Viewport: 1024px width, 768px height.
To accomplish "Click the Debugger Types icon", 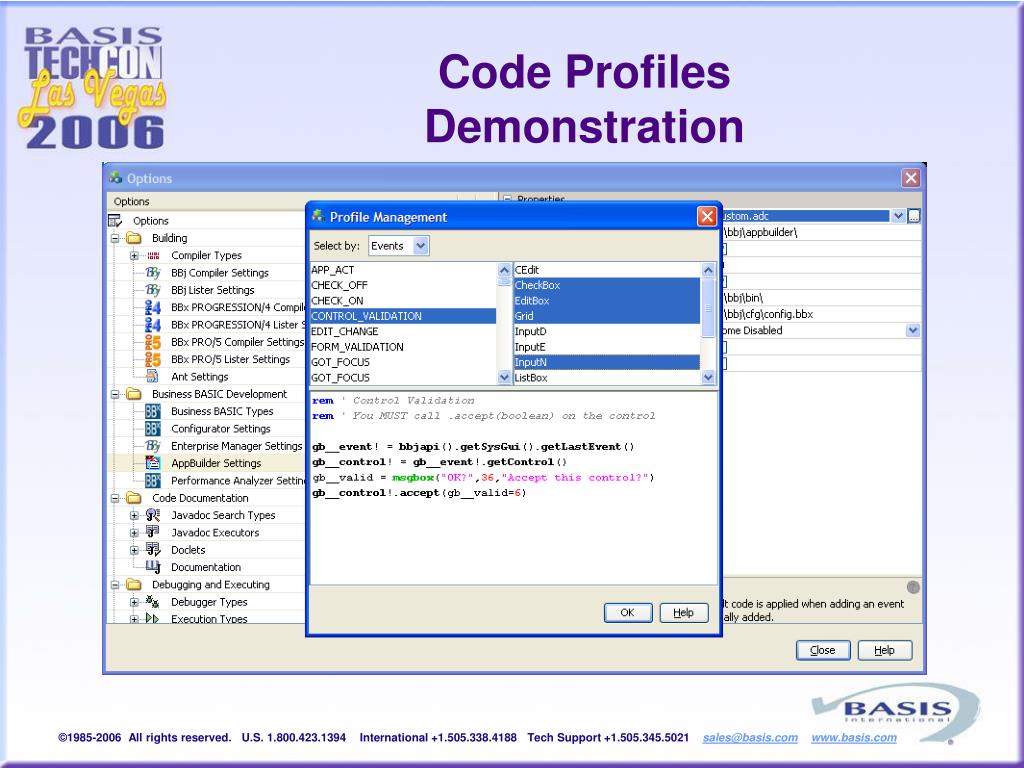I will [x=153, y=601].
